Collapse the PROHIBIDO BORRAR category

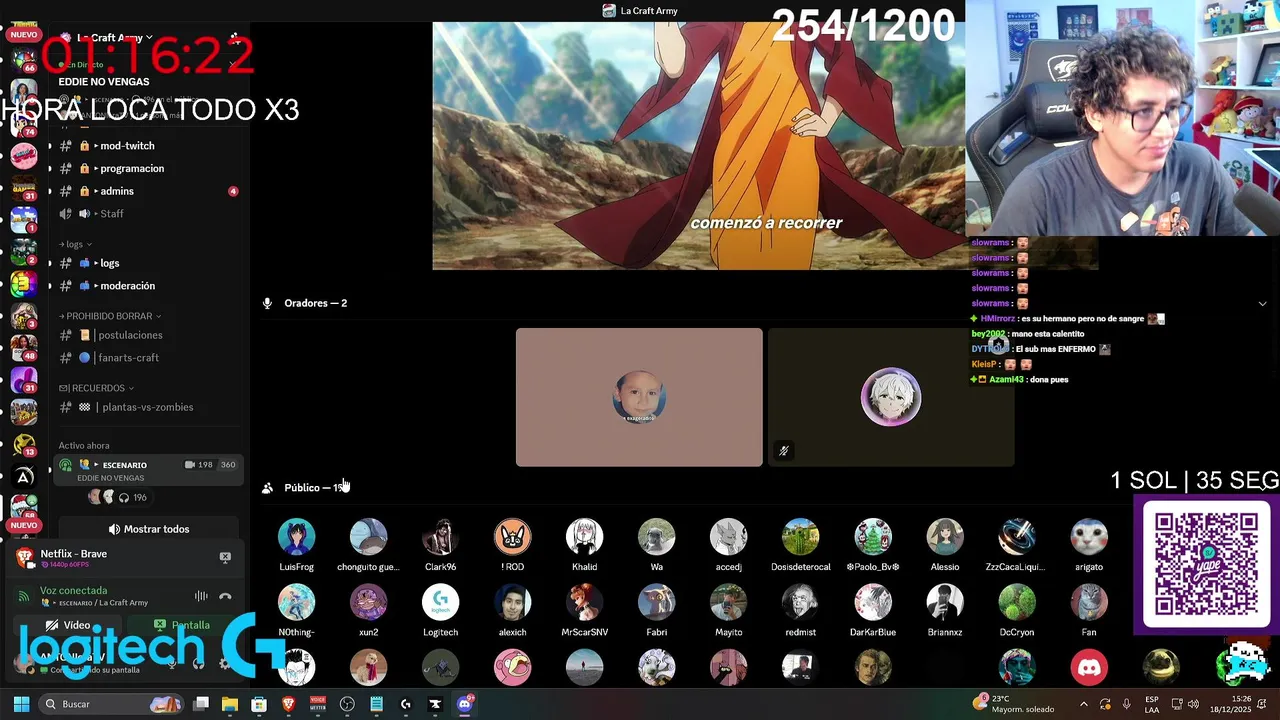tap(110, 316)
